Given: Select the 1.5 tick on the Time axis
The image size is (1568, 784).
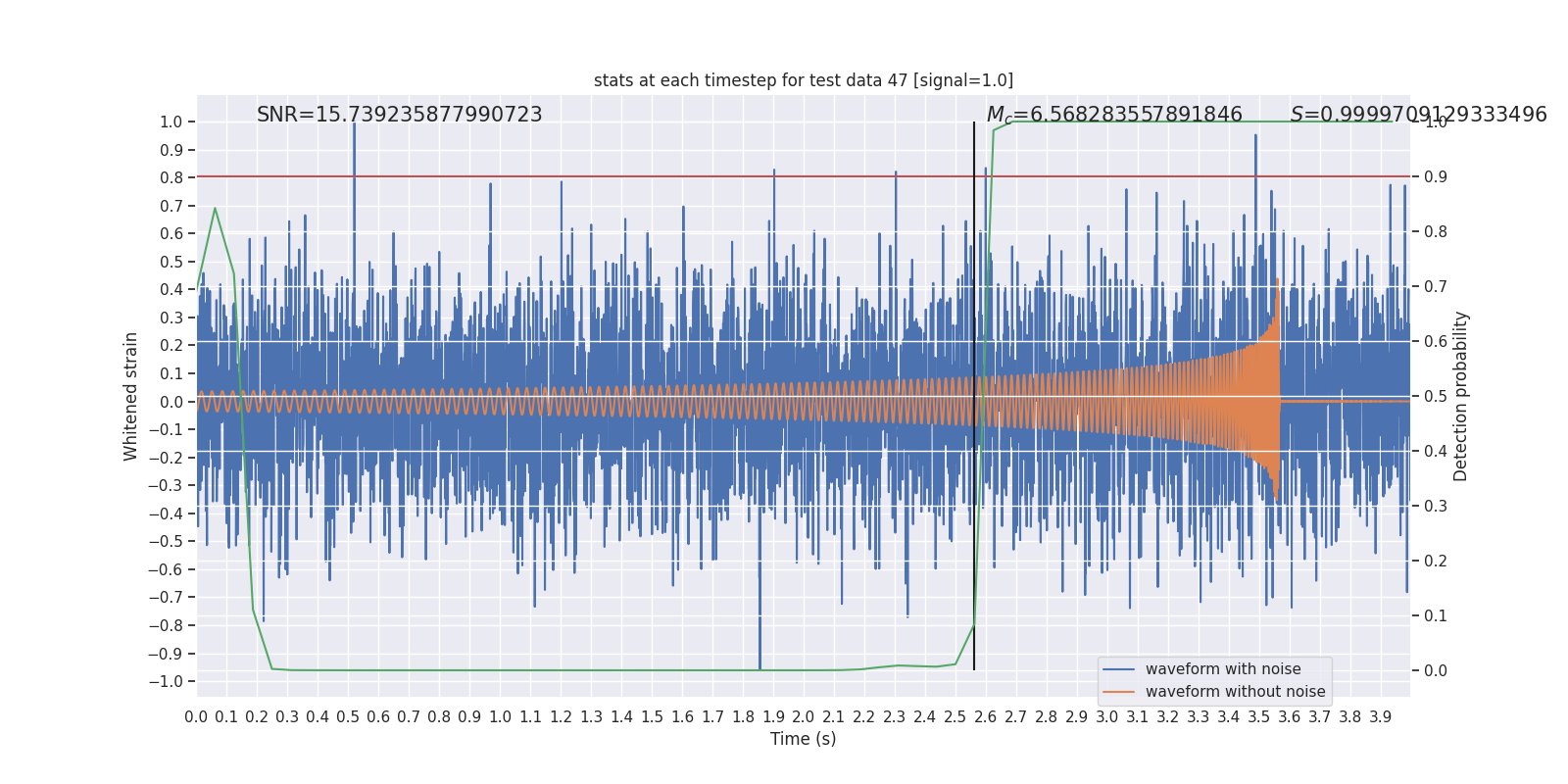Looking at the screenshot, I should coord(652,717).
